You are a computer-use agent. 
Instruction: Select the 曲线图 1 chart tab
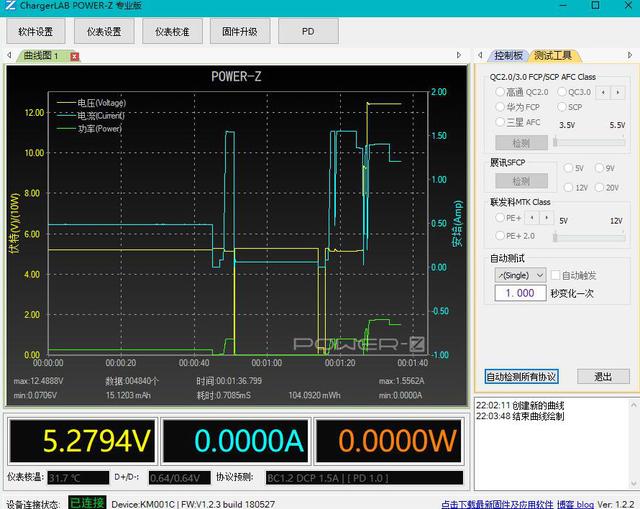pyautogui.click(x=41, y=56)
